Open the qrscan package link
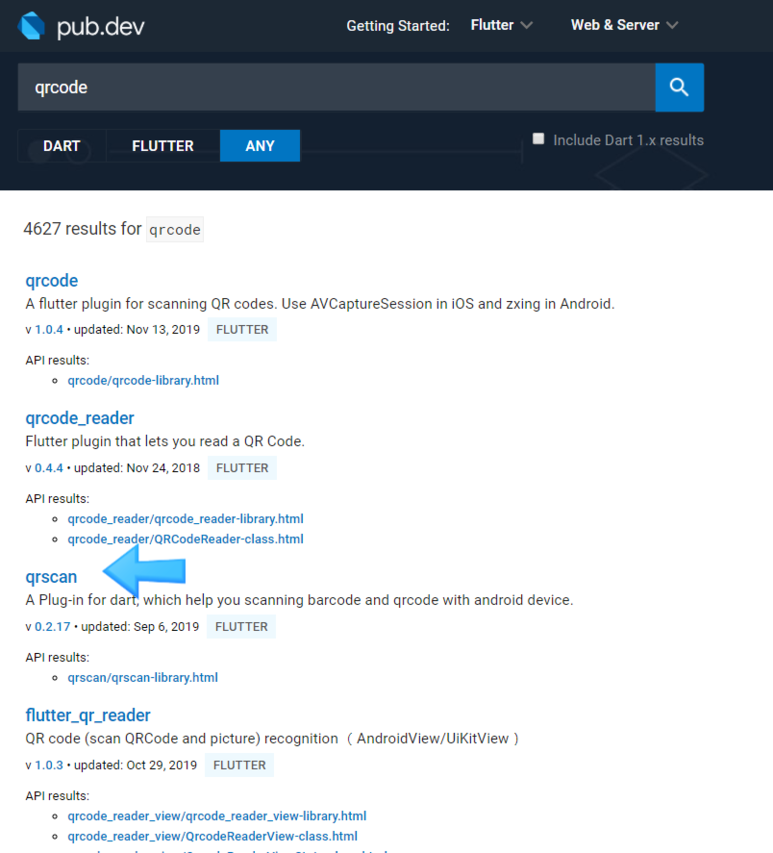The height and width of the screenshot is (853, 773). coord(51,577)
